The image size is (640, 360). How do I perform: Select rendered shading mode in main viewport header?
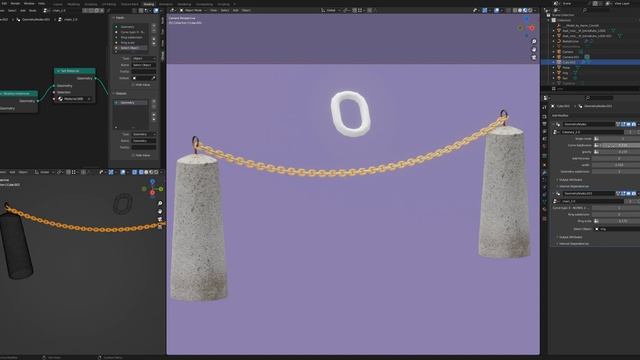click(x=530, y=10)
